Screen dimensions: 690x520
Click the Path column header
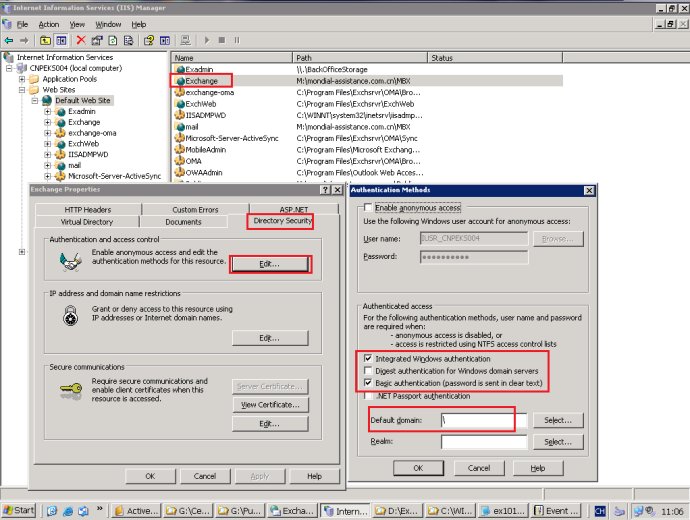click(360, 58)
